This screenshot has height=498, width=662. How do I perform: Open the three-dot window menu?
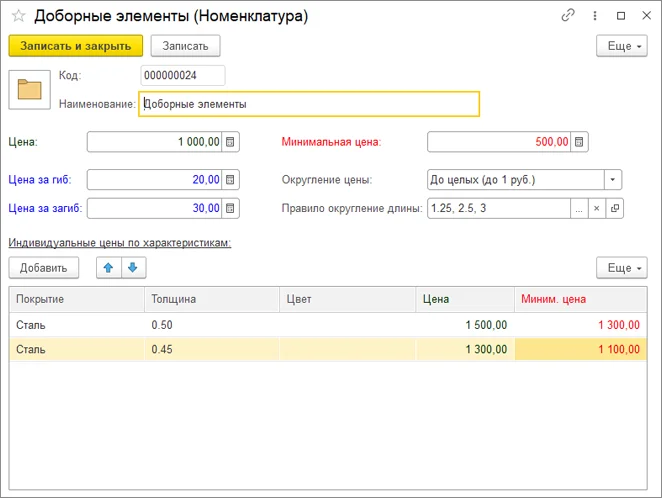[x=595, y=16]
